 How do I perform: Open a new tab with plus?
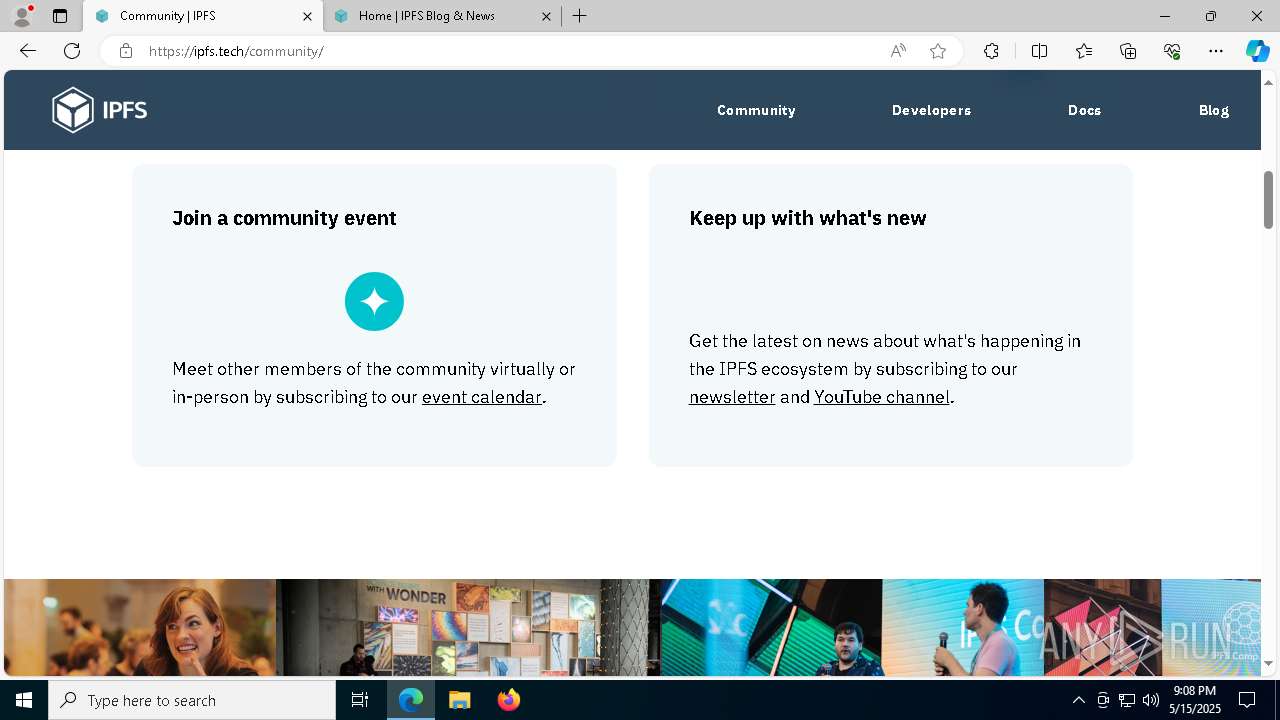(580, 16)
